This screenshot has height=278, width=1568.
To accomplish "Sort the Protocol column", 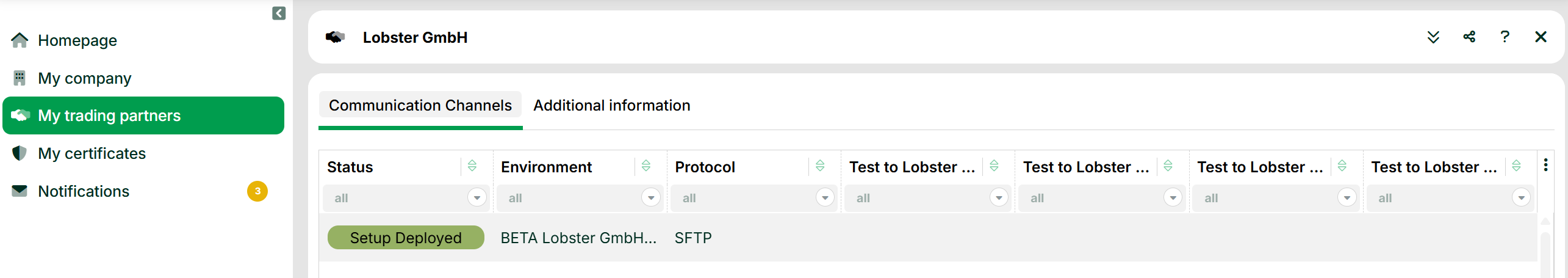I will 820,166.
